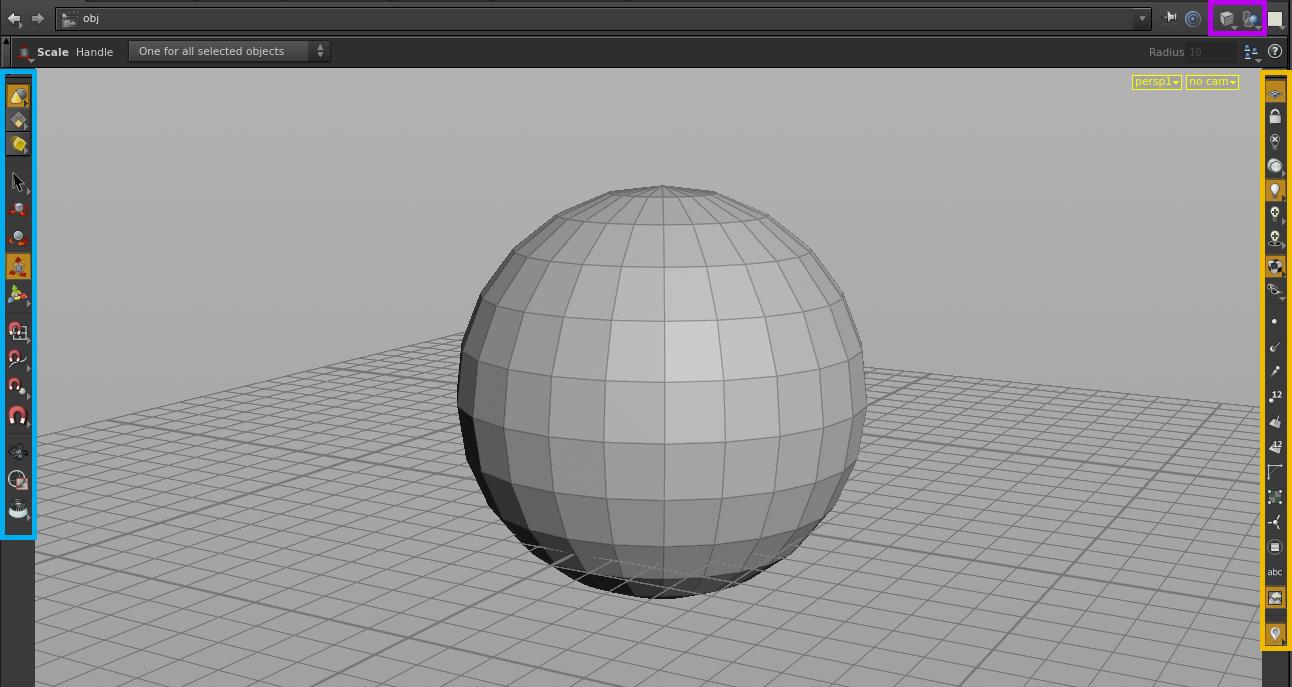
Task: Click the Scale operation icon in toolbar
Action: click(x=23, y=52)
